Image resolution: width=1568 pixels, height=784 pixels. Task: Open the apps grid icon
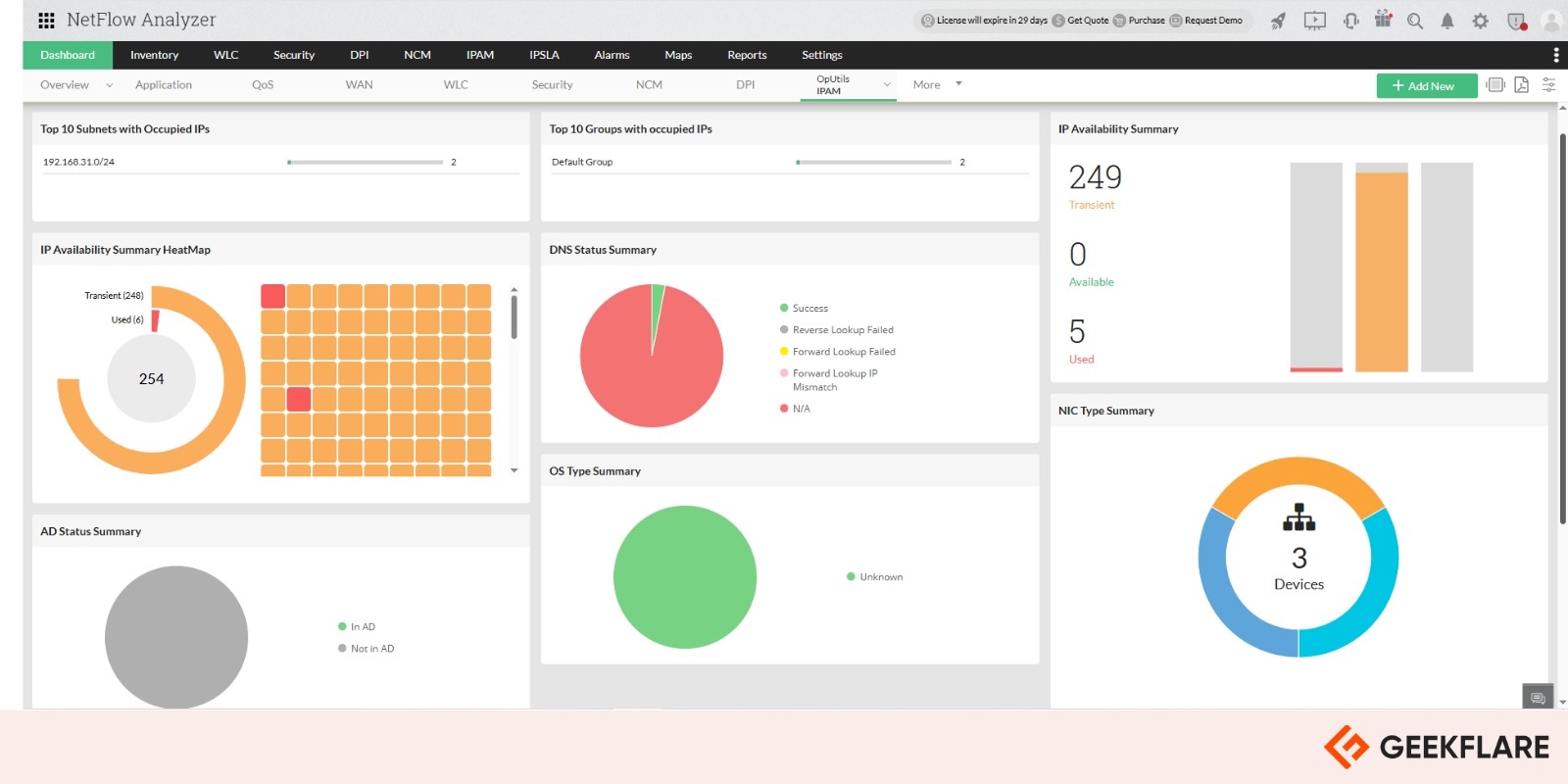point(46,20)
